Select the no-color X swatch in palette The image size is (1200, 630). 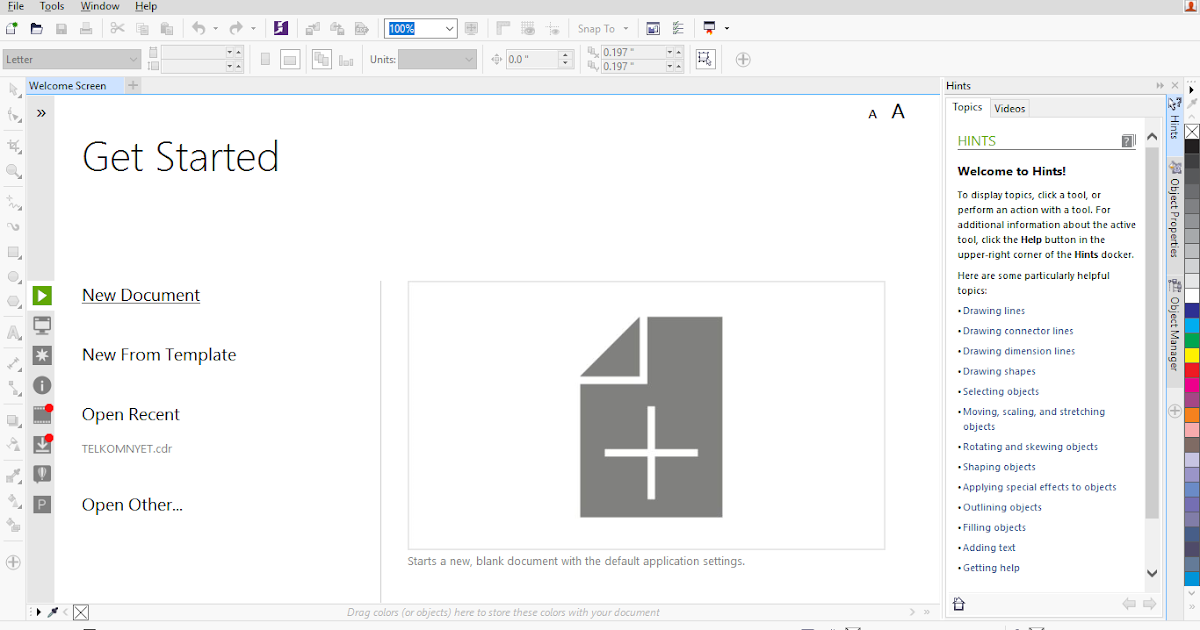click(1192, 131)
